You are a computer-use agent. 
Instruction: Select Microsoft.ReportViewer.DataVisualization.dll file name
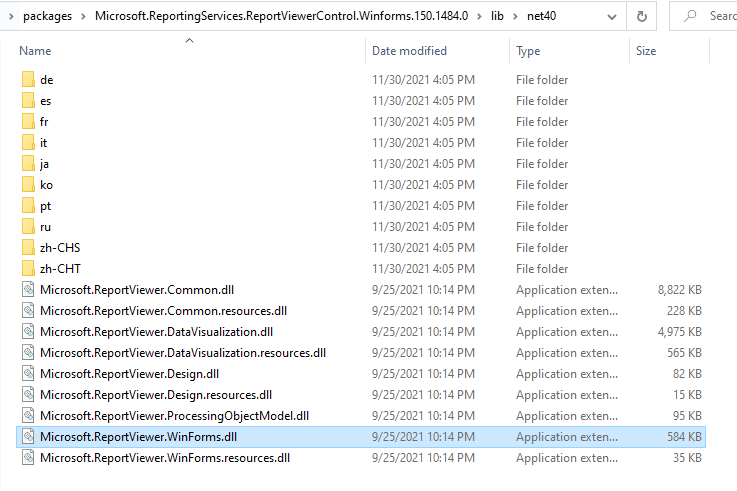(x=157, y=332)
